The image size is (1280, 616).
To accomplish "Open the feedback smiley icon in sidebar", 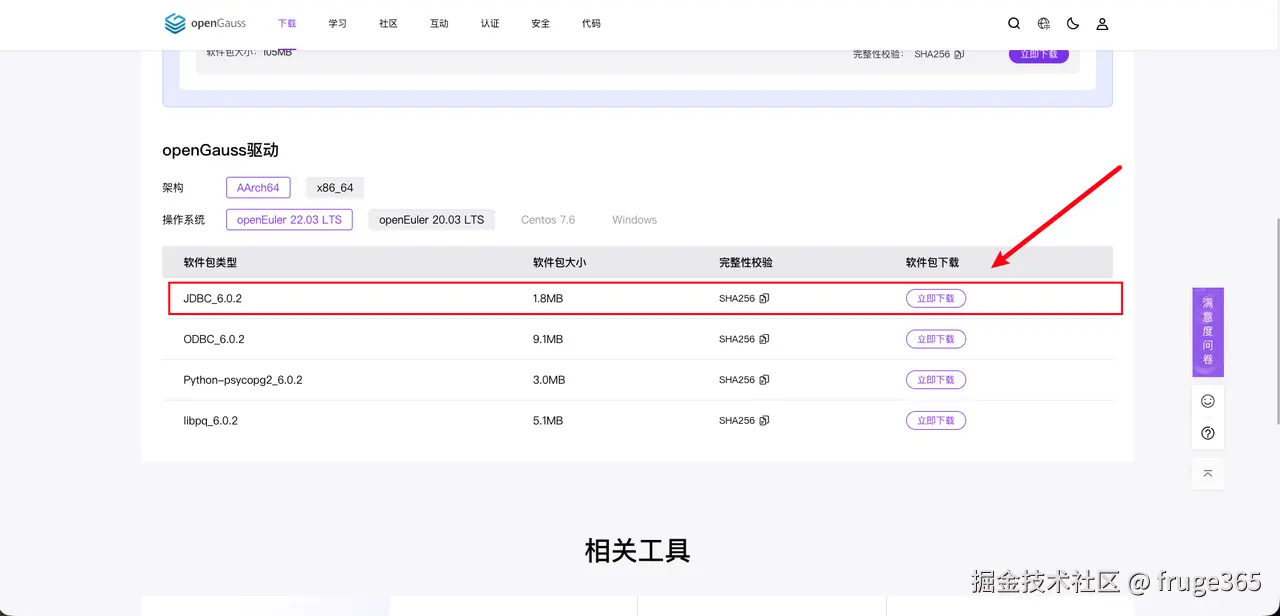I will click(1207, 400).
